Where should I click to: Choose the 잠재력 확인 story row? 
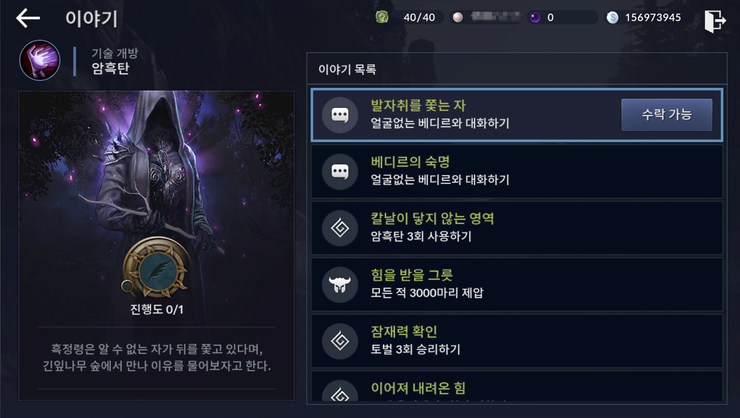coord(517,341)
